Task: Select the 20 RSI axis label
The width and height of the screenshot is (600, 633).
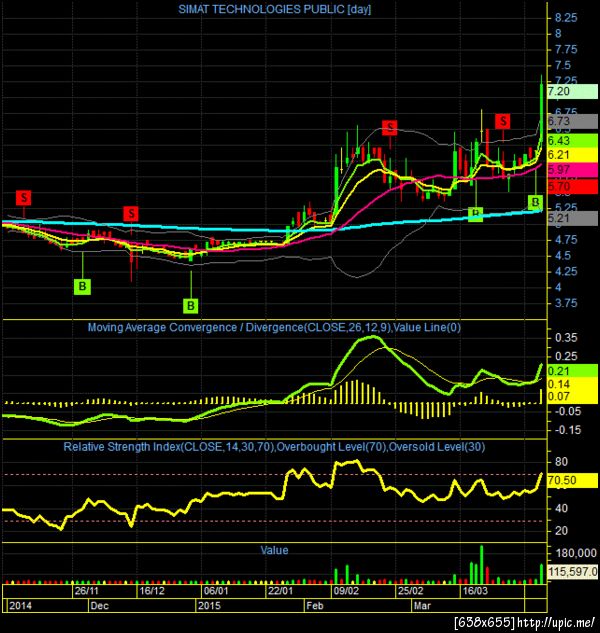Action: [x=561, y=530]
